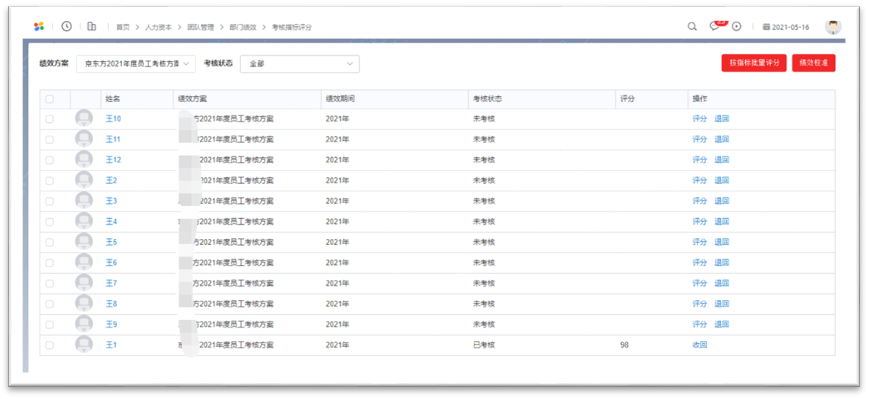This screenshot has width=869, height=399.
Task: Click 收回 for 王1
Action: pyautogui.click(x=700, y=345)
